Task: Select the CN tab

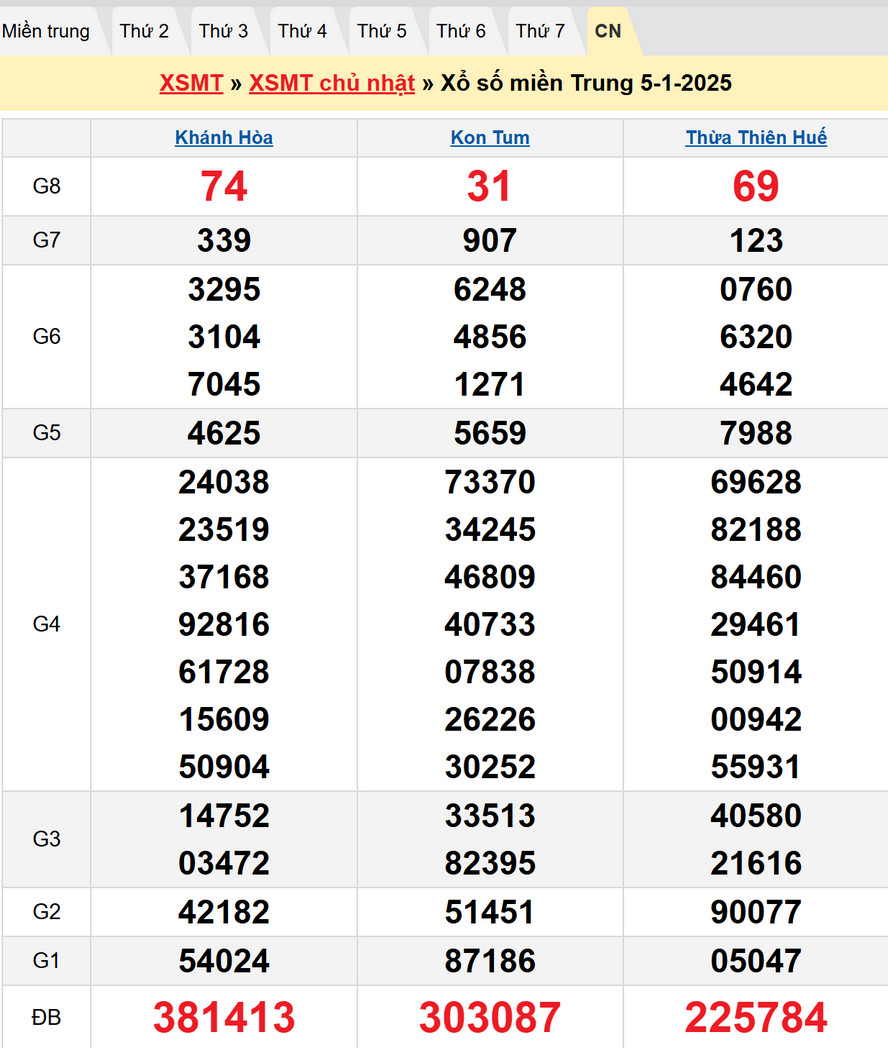Action: [608, 31]
